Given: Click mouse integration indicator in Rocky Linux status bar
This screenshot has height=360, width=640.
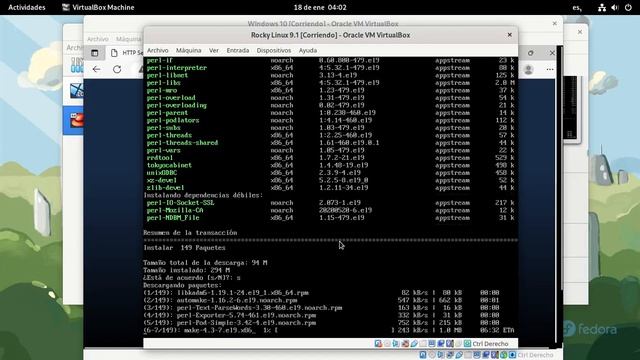Looking at the screenshot, I should coord(458,343).
